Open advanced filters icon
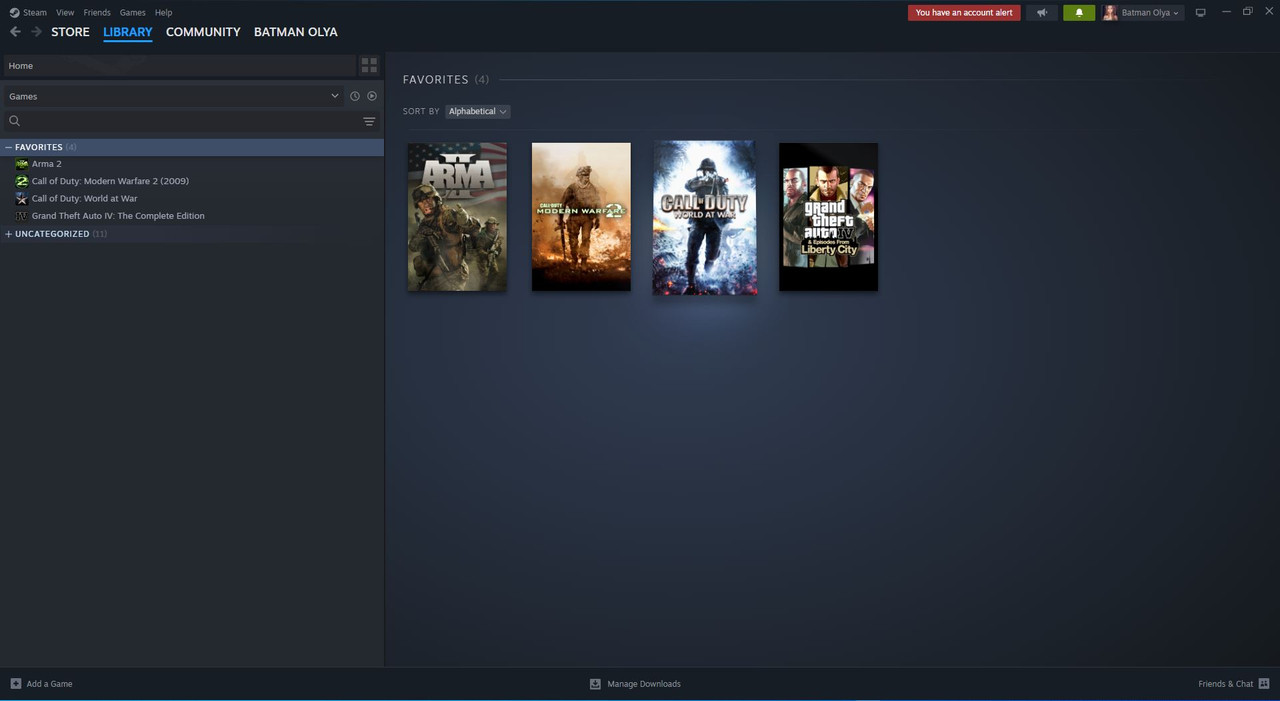The width and height of the screenshot is (1280, 701). coord(369,122)
